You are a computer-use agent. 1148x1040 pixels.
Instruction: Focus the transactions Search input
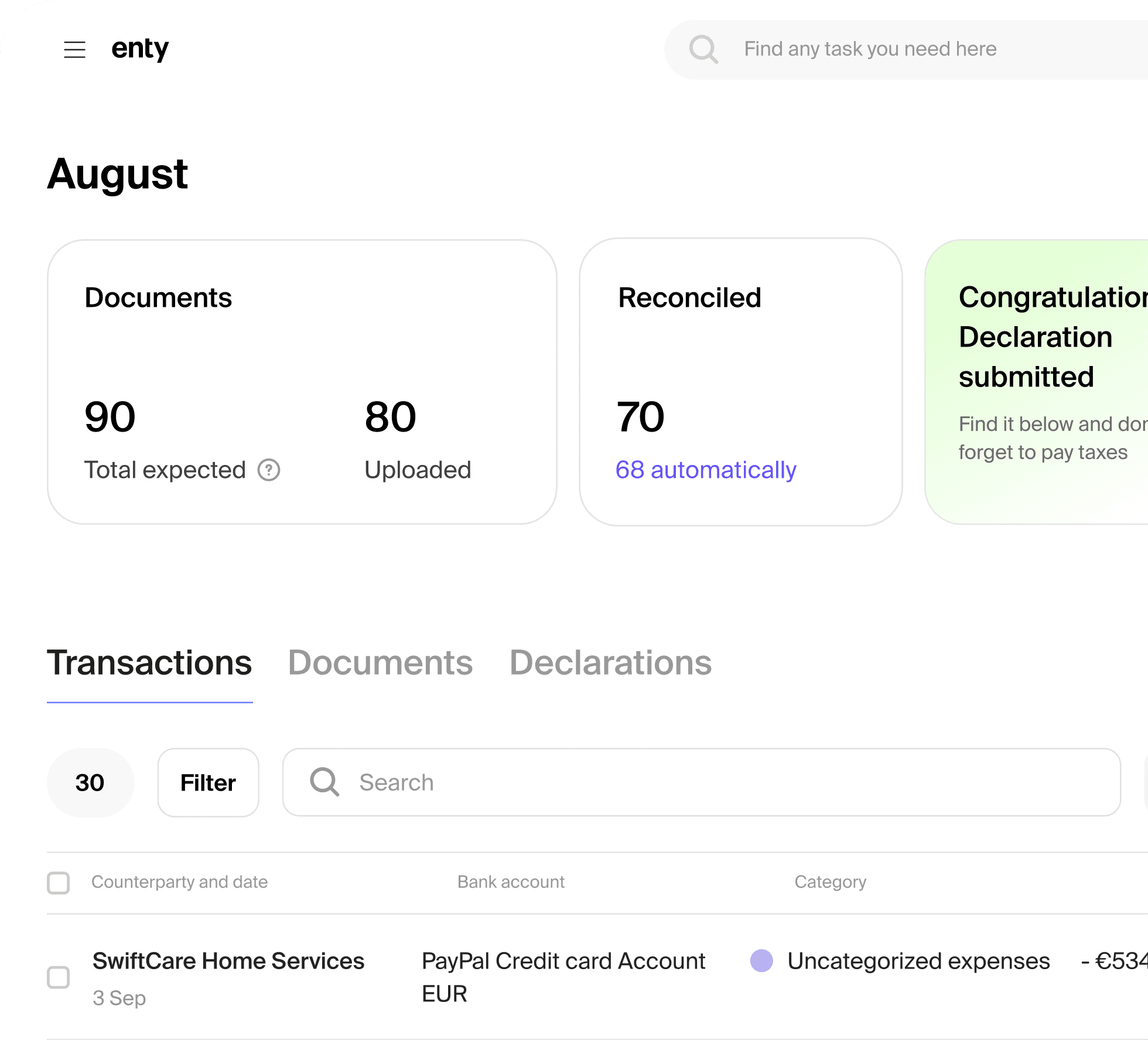click(x=703, y=782)
